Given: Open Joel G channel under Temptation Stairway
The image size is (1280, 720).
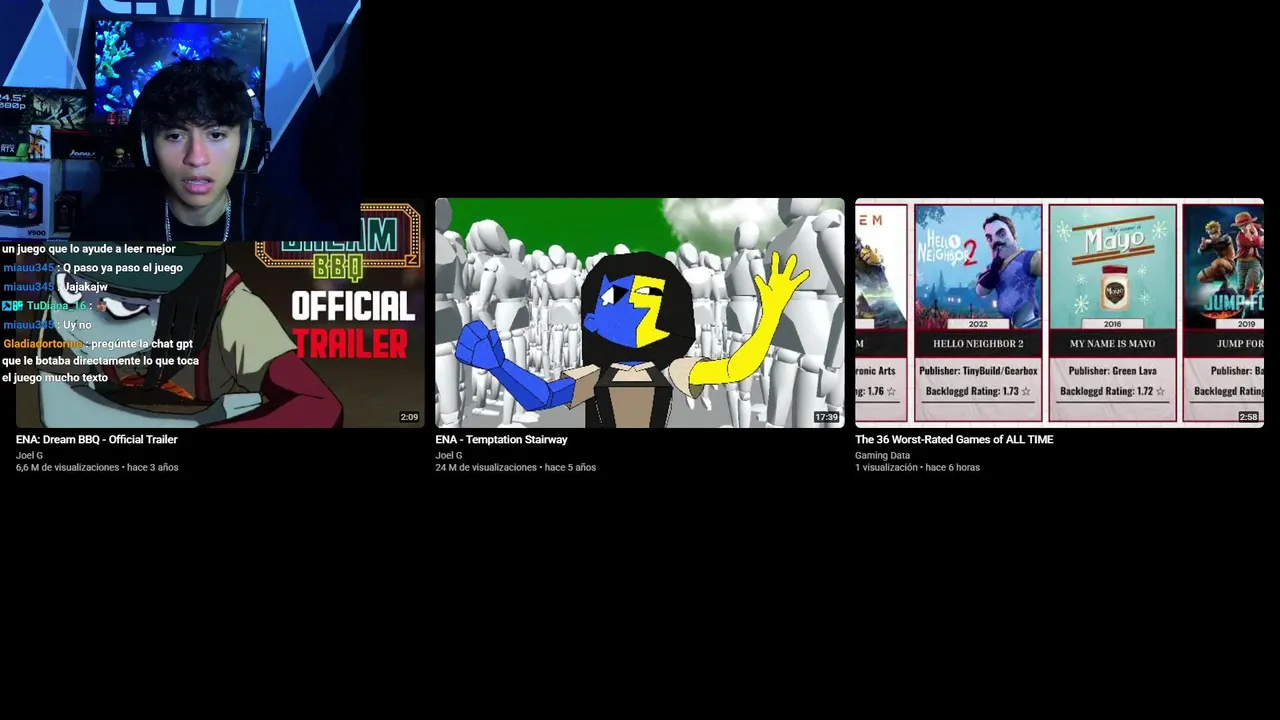Looking at the screenshot, I should point(449,456).
